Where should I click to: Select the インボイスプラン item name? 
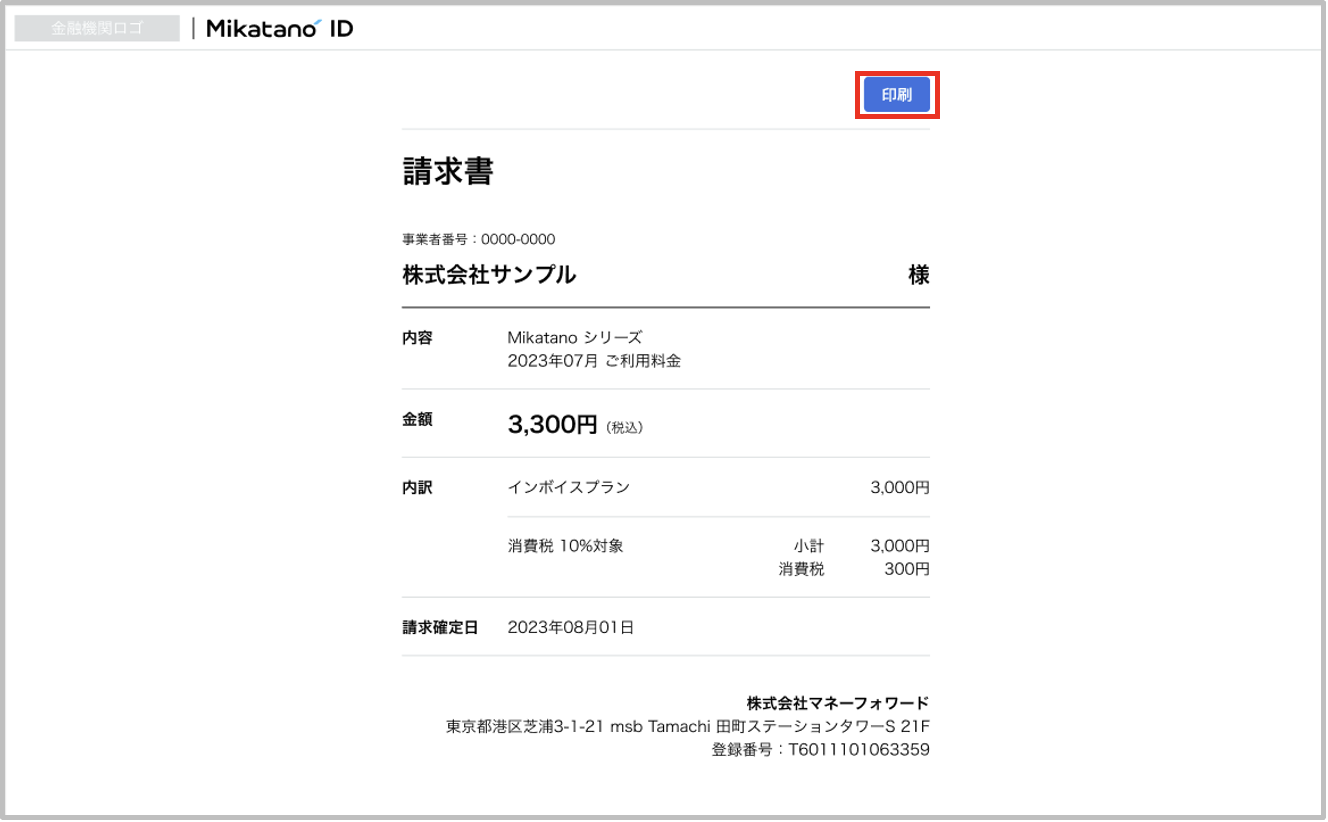click(569, 487)
